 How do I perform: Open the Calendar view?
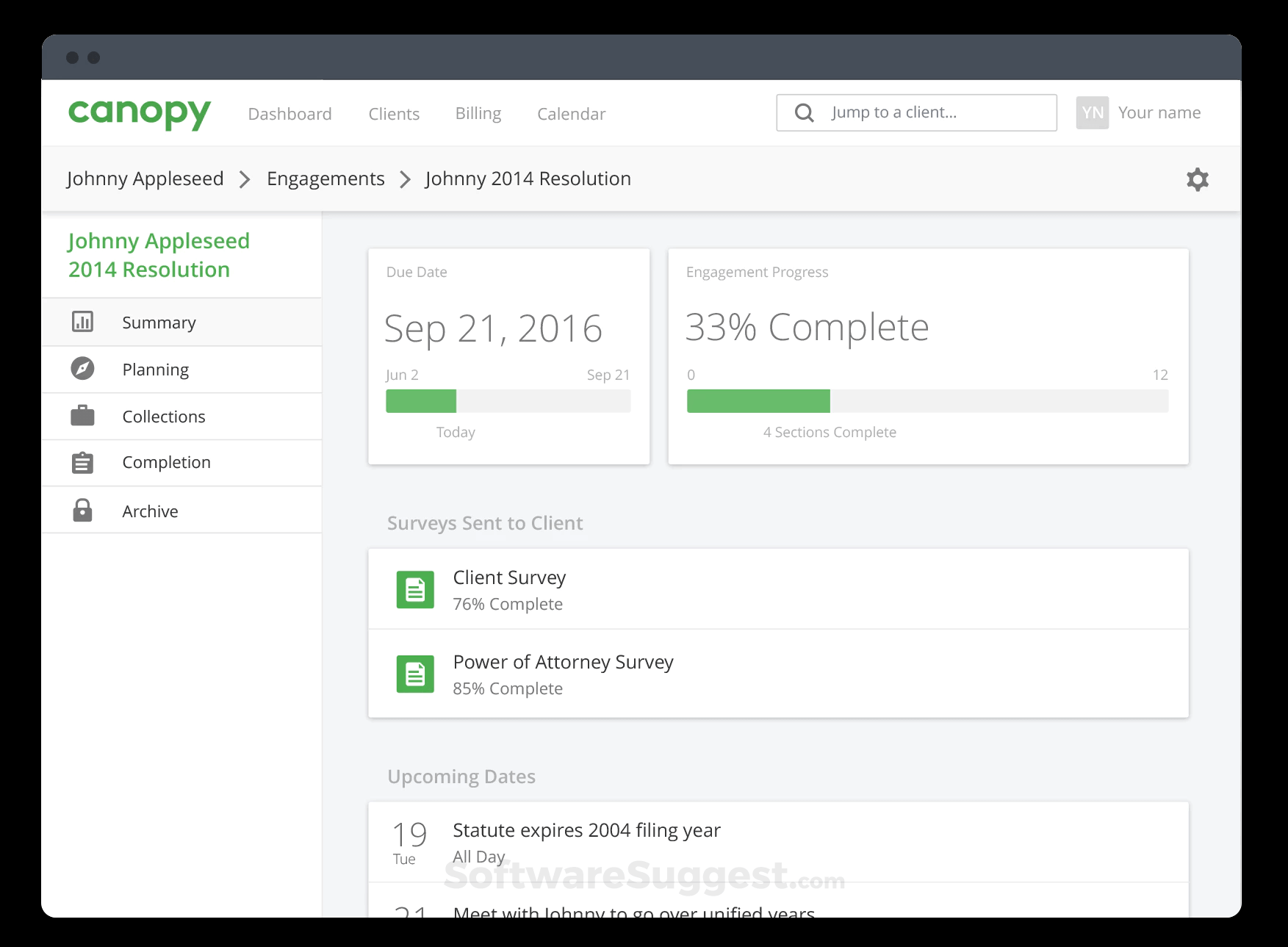(x=571, y=113)
